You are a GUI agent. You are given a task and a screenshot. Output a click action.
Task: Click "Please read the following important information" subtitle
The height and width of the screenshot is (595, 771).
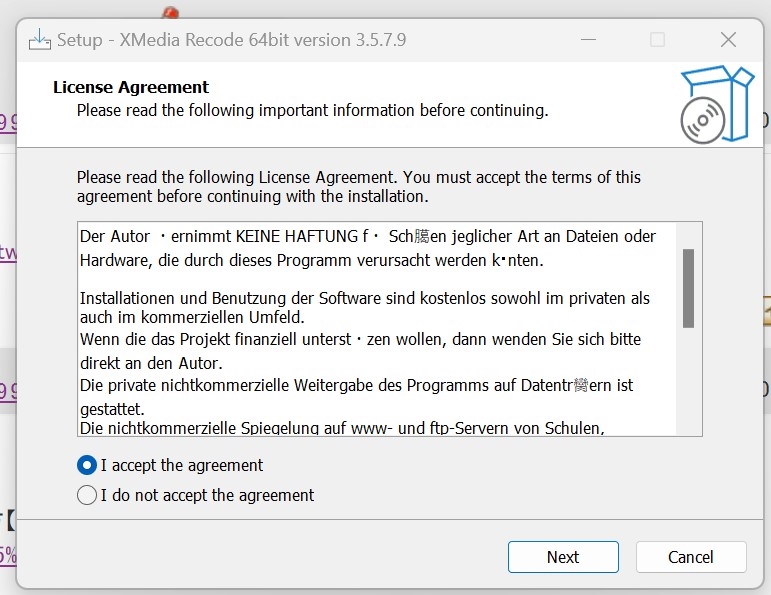click(312, 110)
